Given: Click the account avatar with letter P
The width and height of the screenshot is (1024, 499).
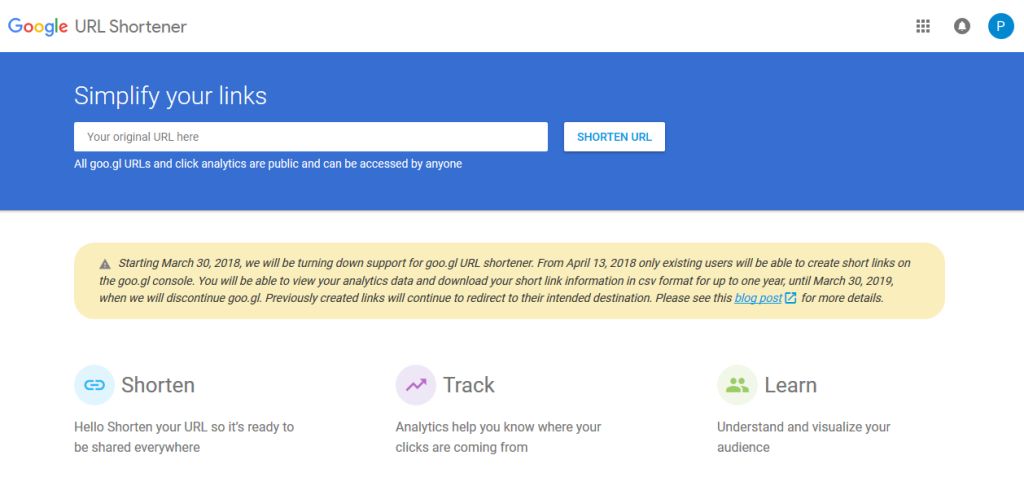Looking at the screenshot, I should 1001,26.
